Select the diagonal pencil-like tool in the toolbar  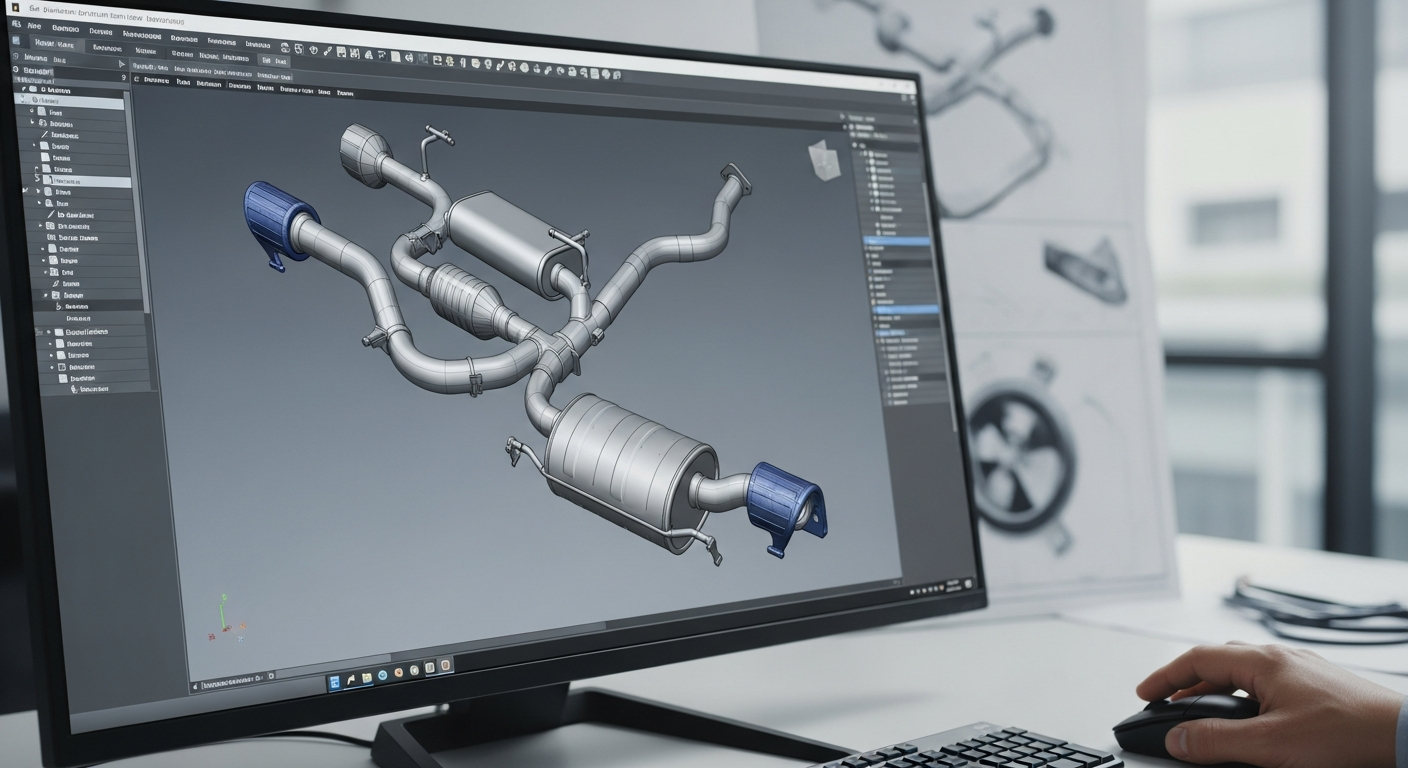(x=326, y=50)
